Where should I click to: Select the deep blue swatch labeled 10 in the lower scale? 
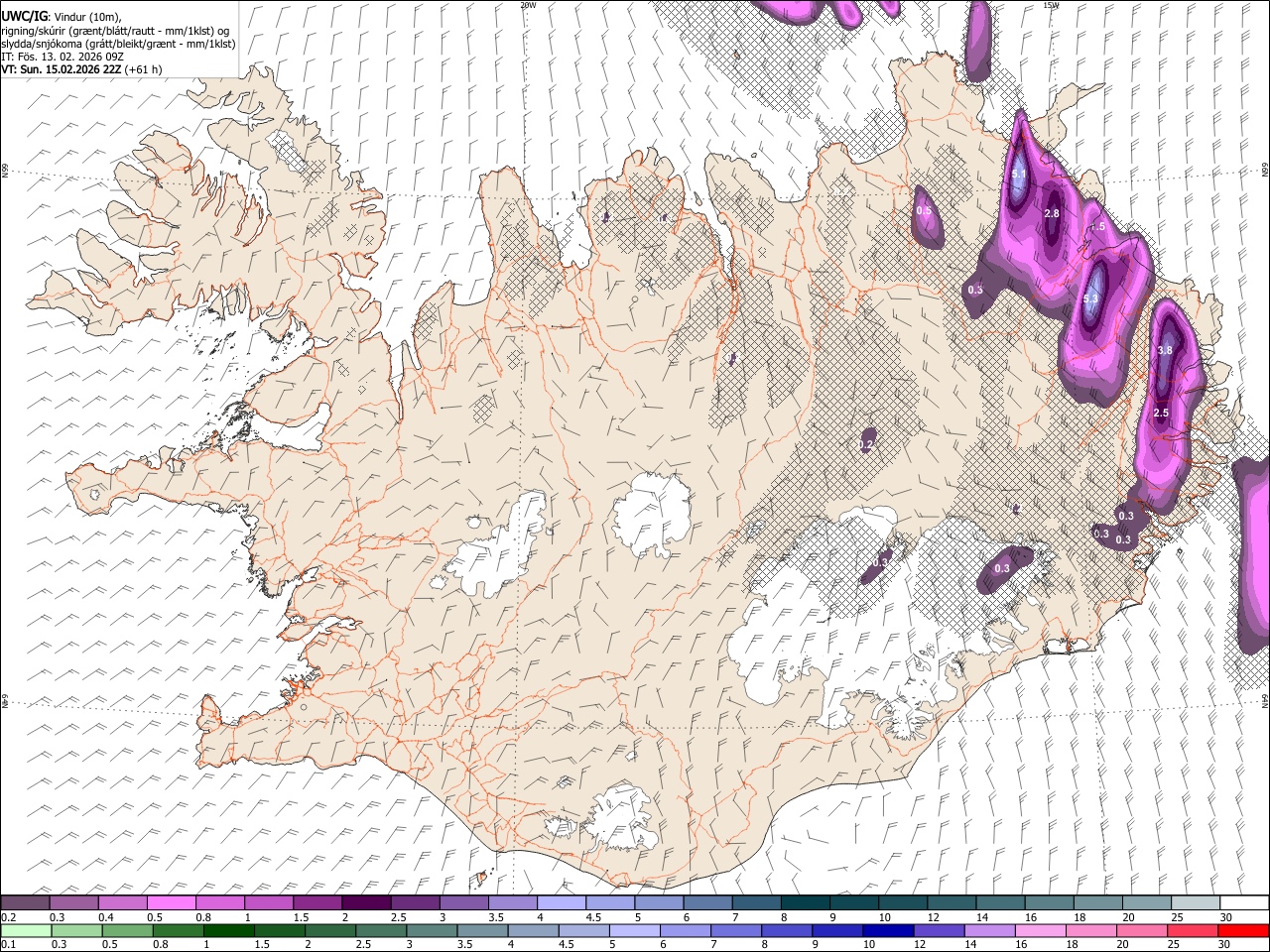[888, 930]
